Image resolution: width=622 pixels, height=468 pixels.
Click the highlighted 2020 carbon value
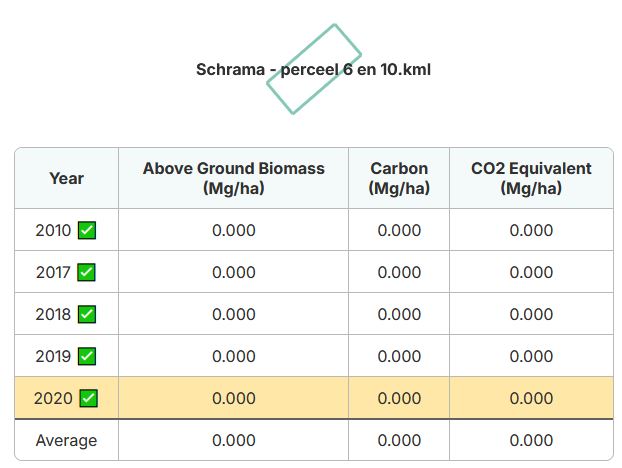[x=399, y=398]
